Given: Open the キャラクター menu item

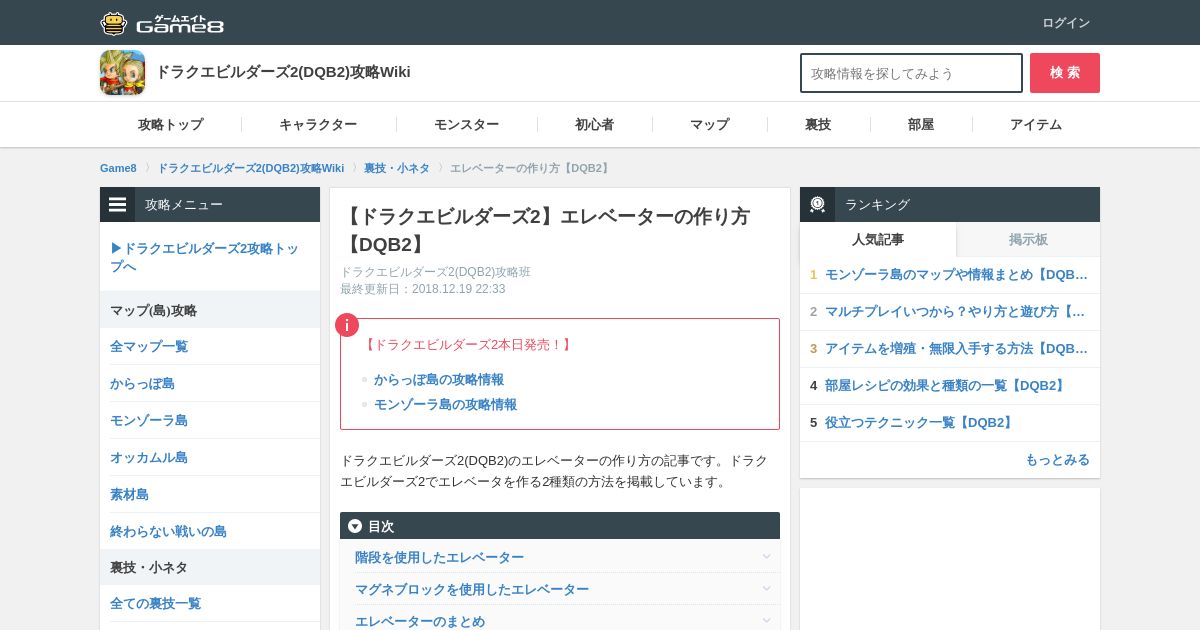Looking at the screenshot, I should 318,125.
